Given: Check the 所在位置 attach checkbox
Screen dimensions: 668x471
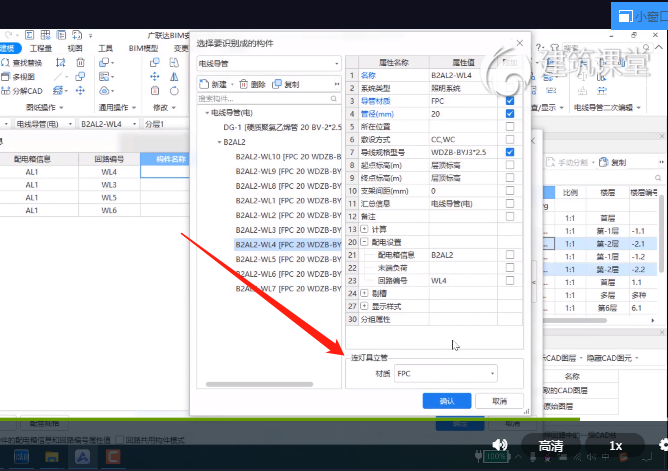Looking at the screenshot, I should tap(510, 126).
